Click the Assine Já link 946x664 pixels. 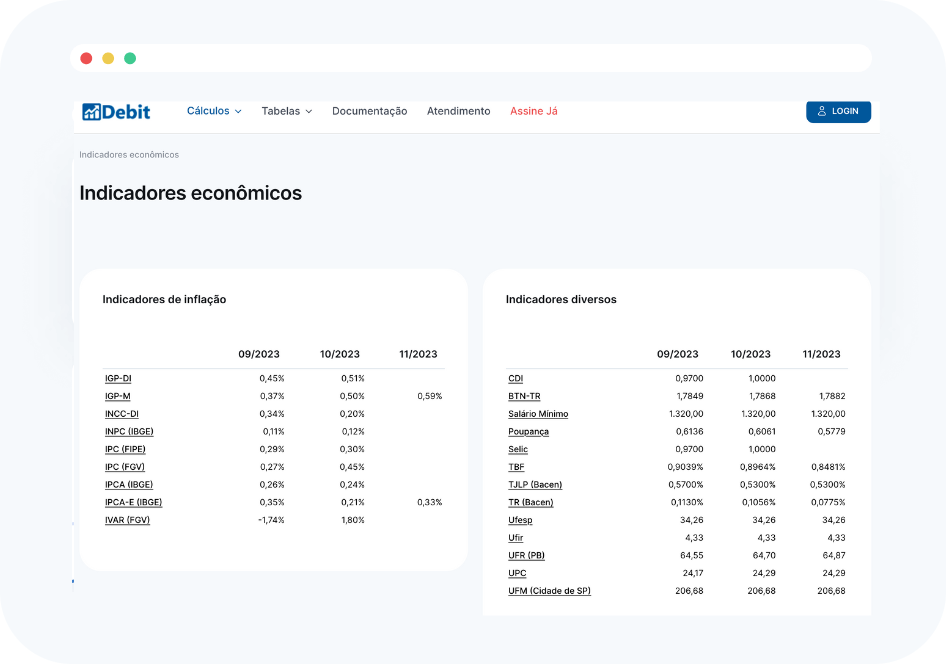(534, 111)
